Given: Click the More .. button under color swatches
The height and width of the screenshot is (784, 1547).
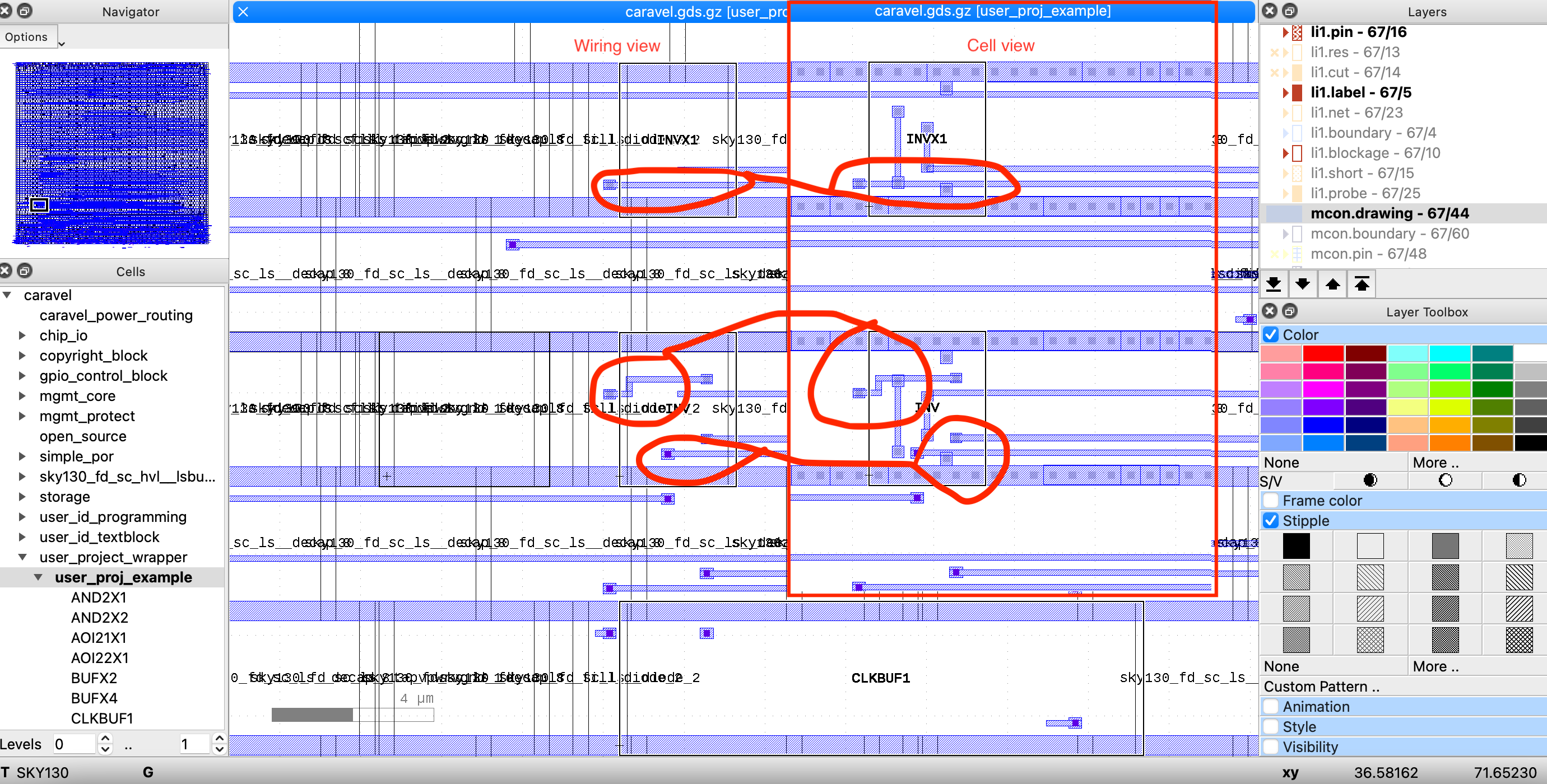Looking at the screenshot, I should click(x=1435, y=461).
